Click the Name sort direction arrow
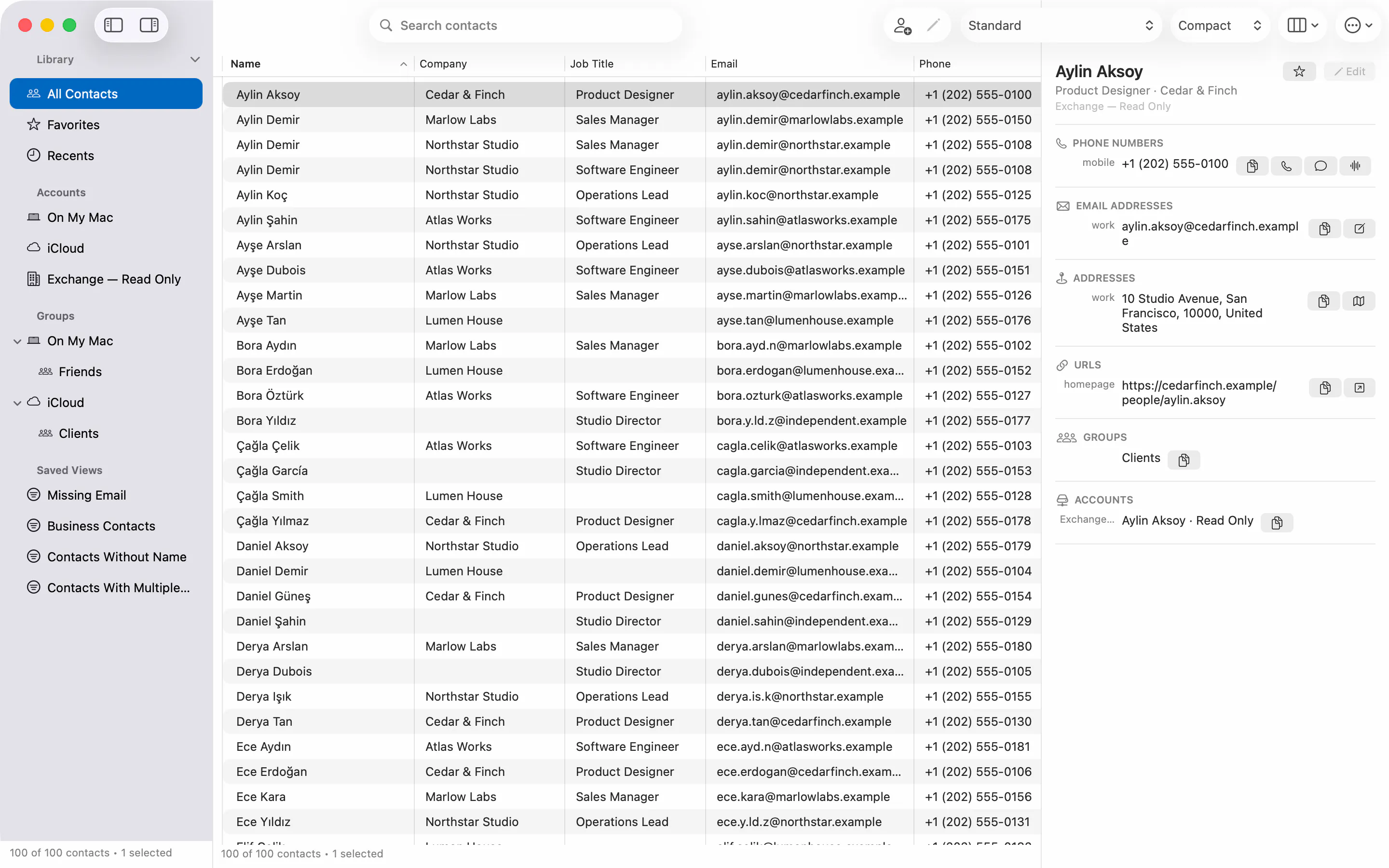This screenshot has width=1389, height=868. pyautogui.click(x=404, y=64)
